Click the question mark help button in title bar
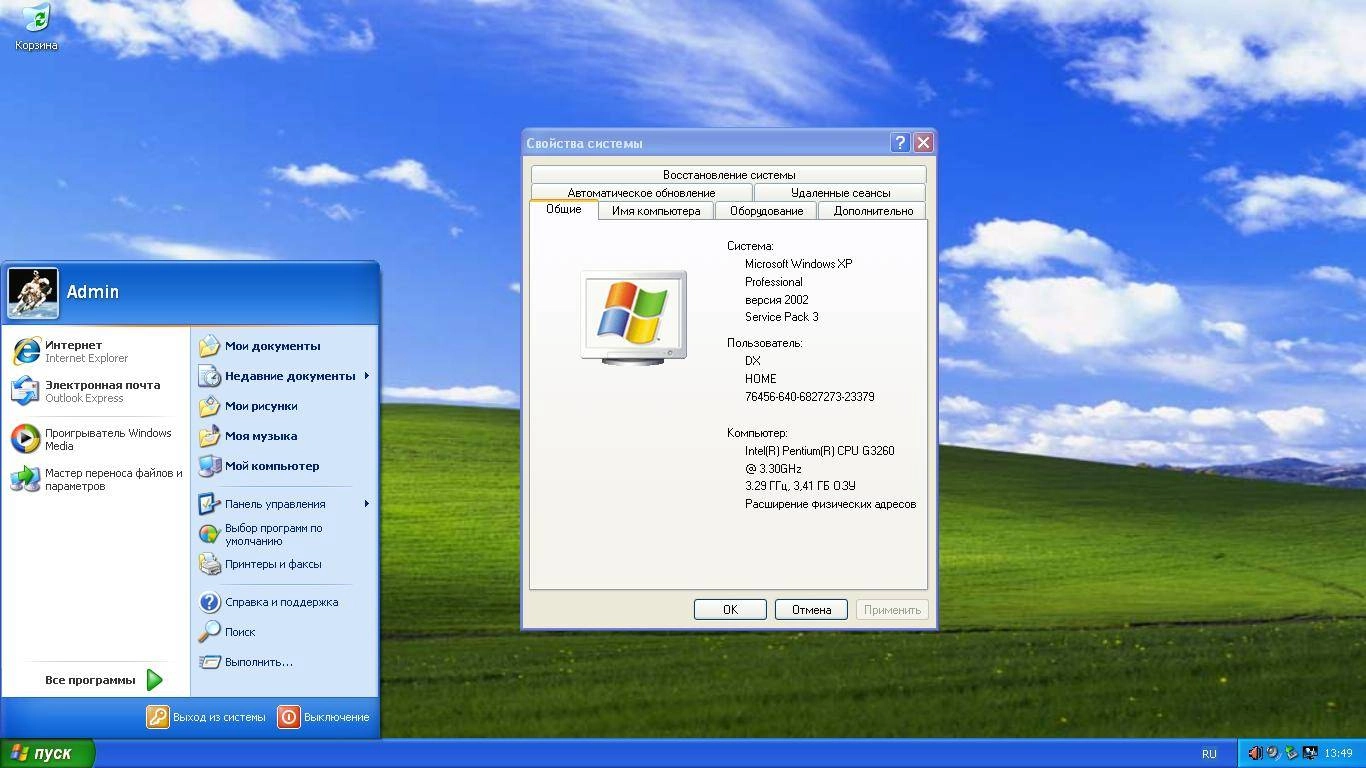This screenshot has height=768, width=1366. pos(900,143)
